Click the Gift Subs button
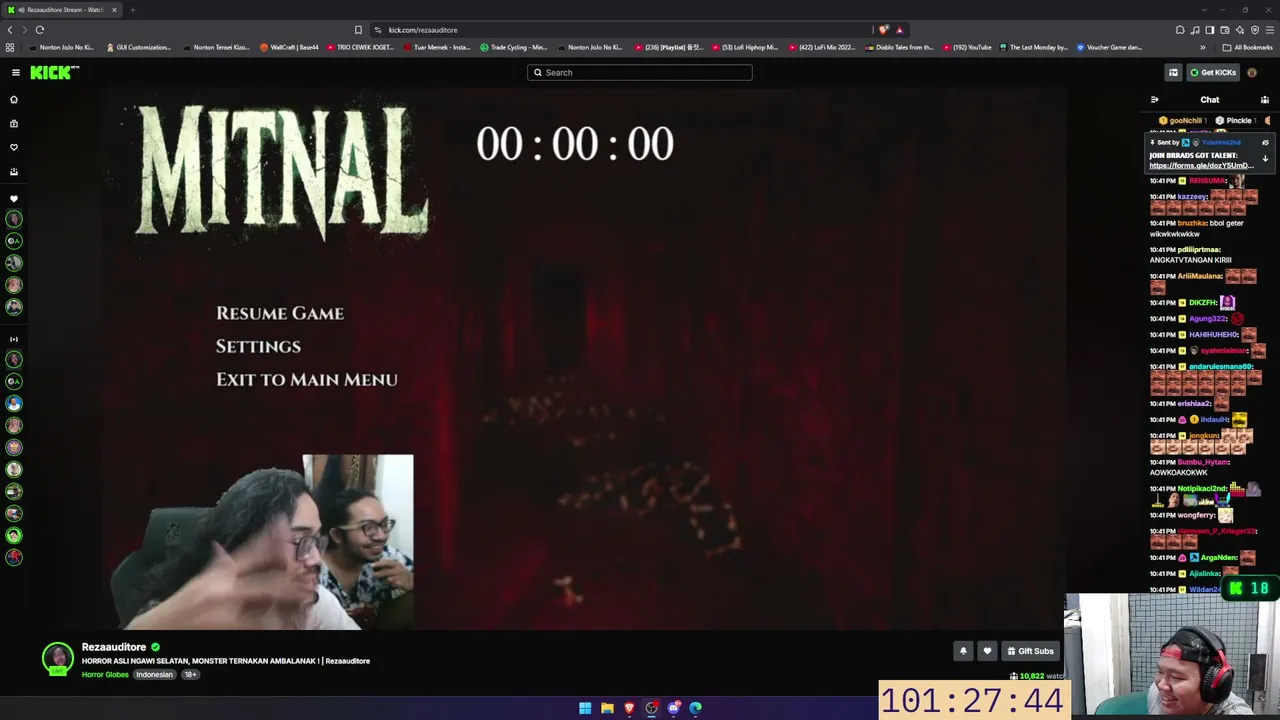The height and width of the screenshot is (720, 1280). 1030,651
